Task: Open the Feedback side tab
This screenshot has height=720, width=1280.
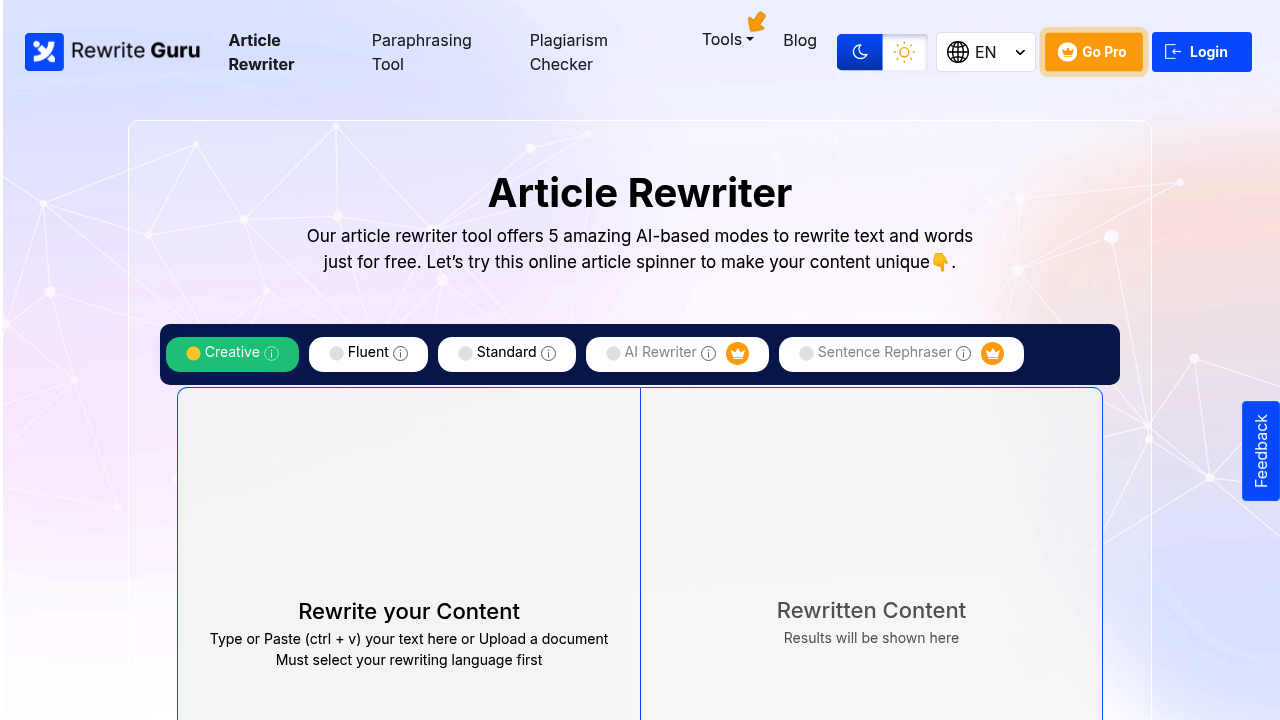Action: tap(1261, 451)
